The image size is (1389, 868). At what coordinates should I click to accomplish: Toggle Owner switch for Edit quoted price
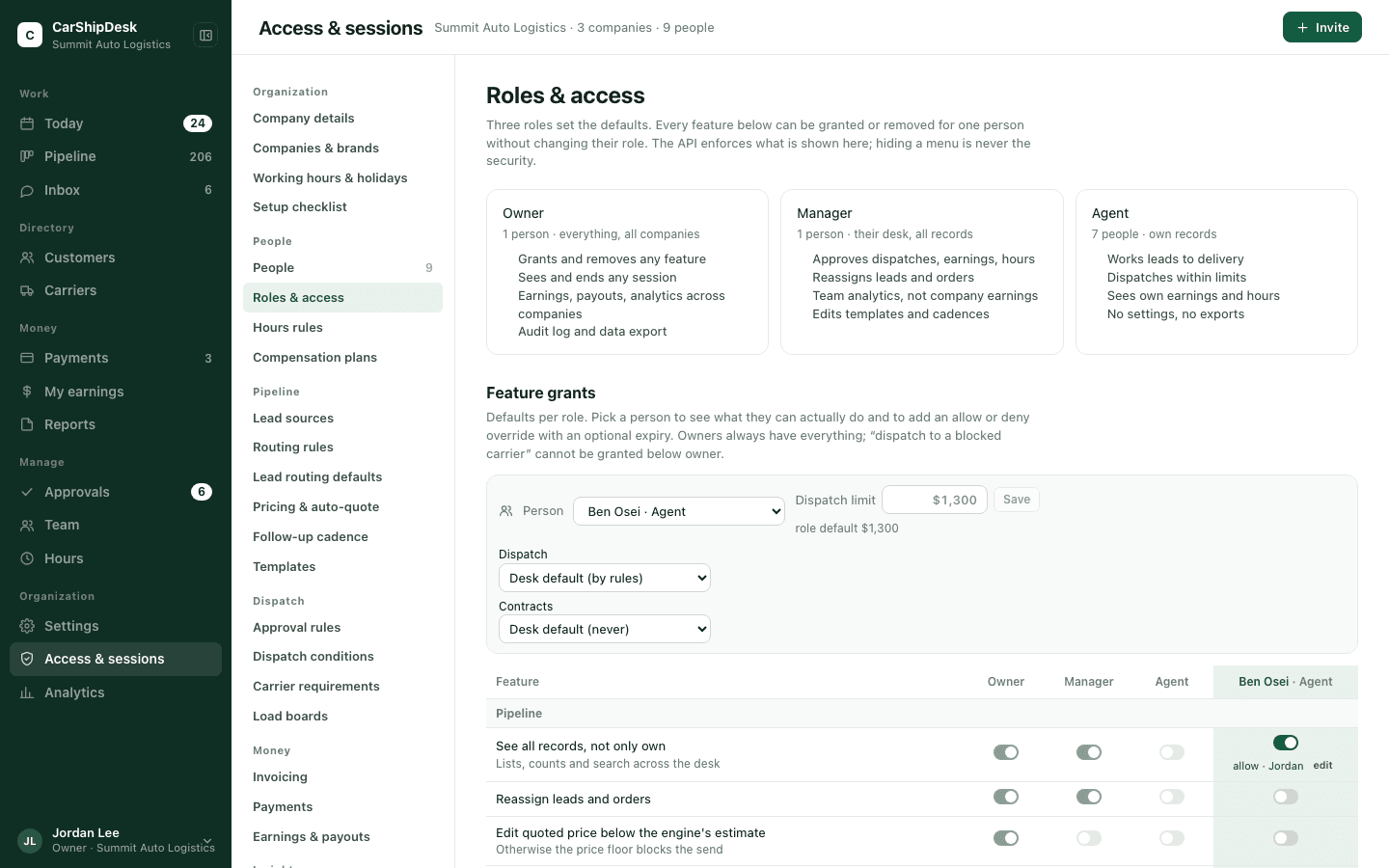click(1006, 838)
